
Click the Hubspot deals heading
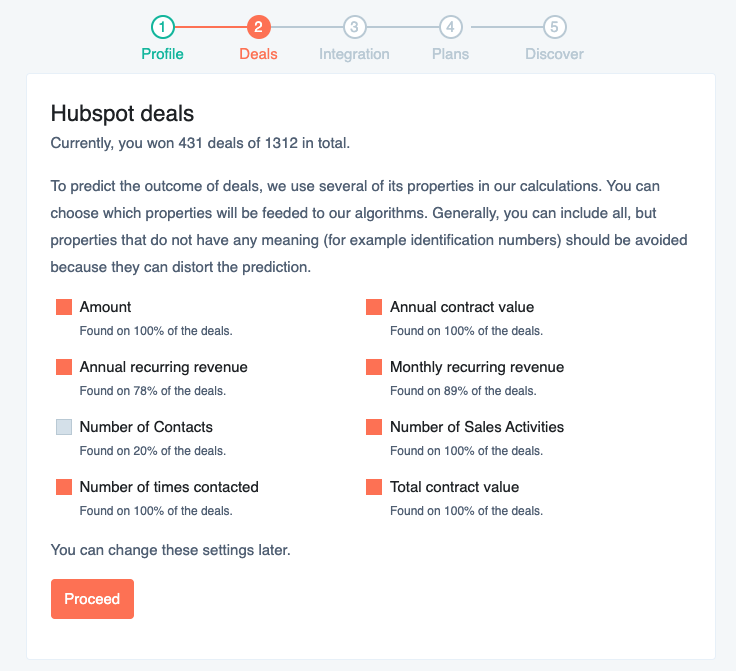click(x=122, y=113)
